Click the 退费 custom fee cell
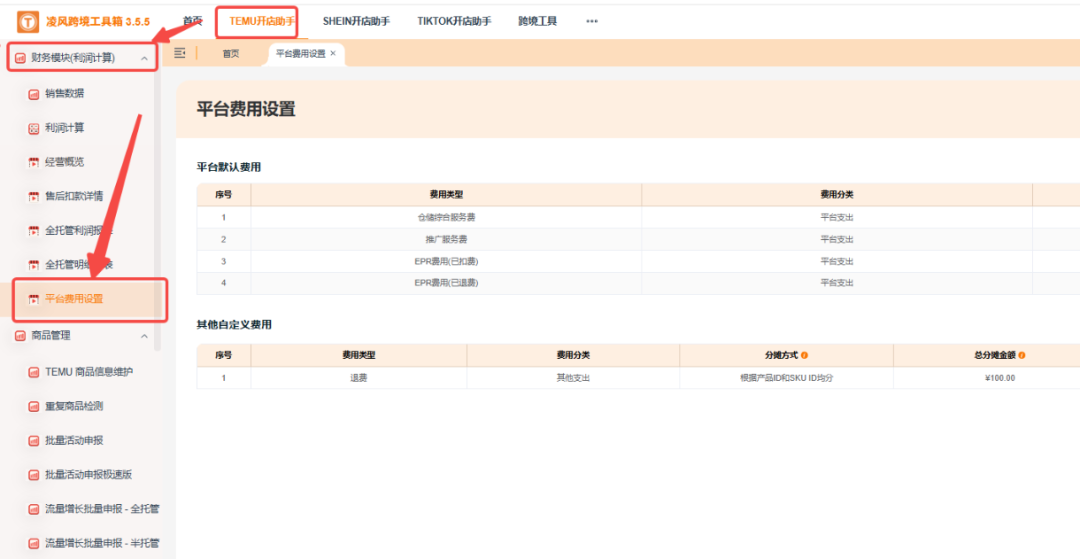 pyautogui.click(x=359, y=377)
